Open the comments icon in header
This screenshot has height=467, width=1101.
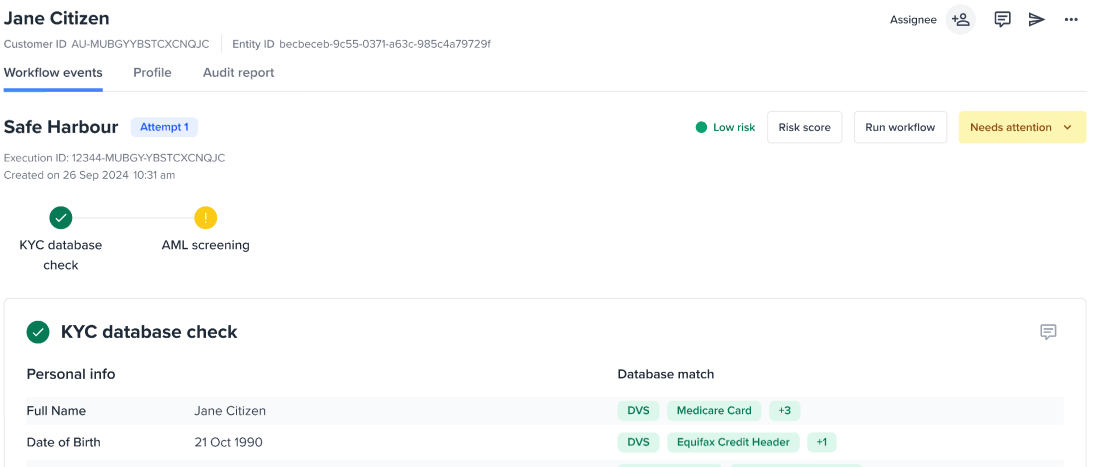coord(1002,19)
